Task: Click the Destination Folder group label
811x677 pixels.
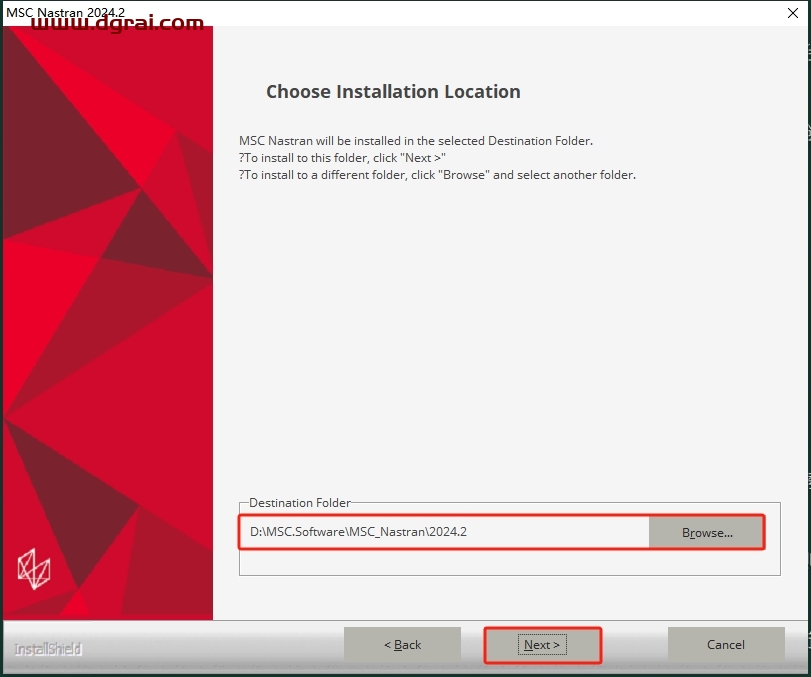Action: [299, 503]
